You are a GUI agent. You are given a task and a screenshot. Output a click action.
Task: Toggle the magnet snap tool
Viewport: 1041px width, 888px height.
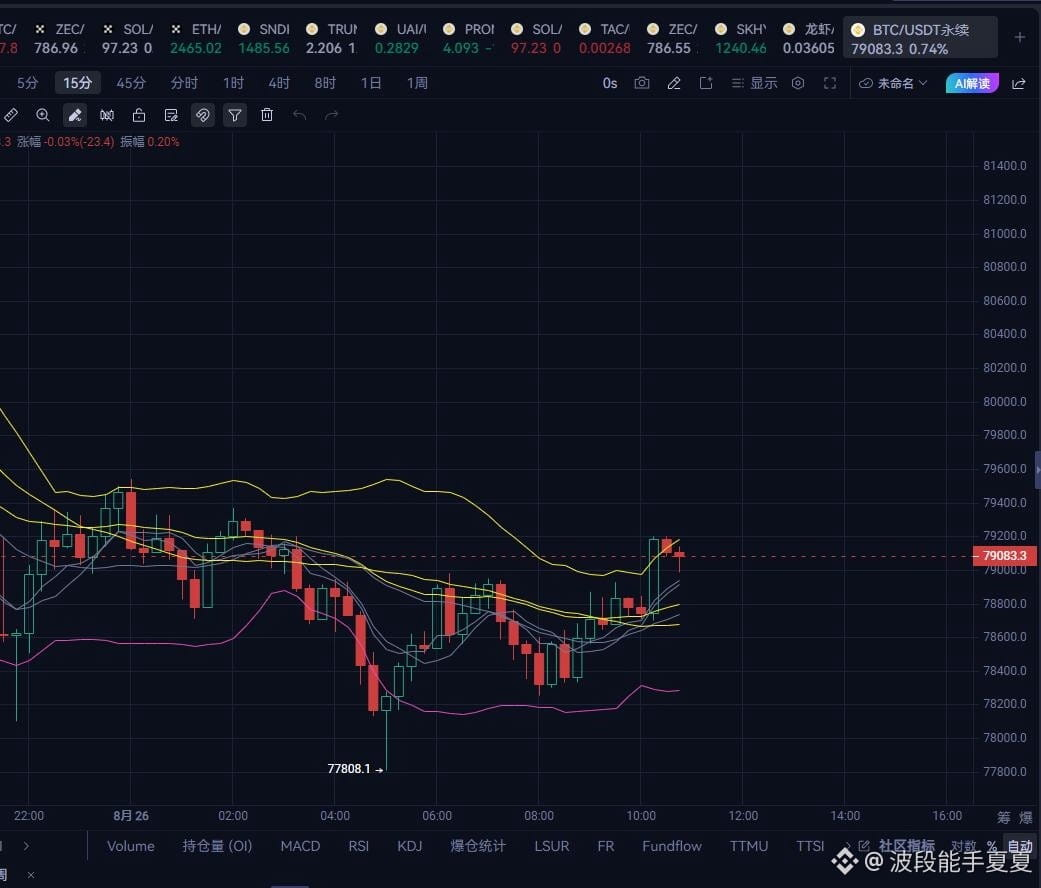coord(202,115)
